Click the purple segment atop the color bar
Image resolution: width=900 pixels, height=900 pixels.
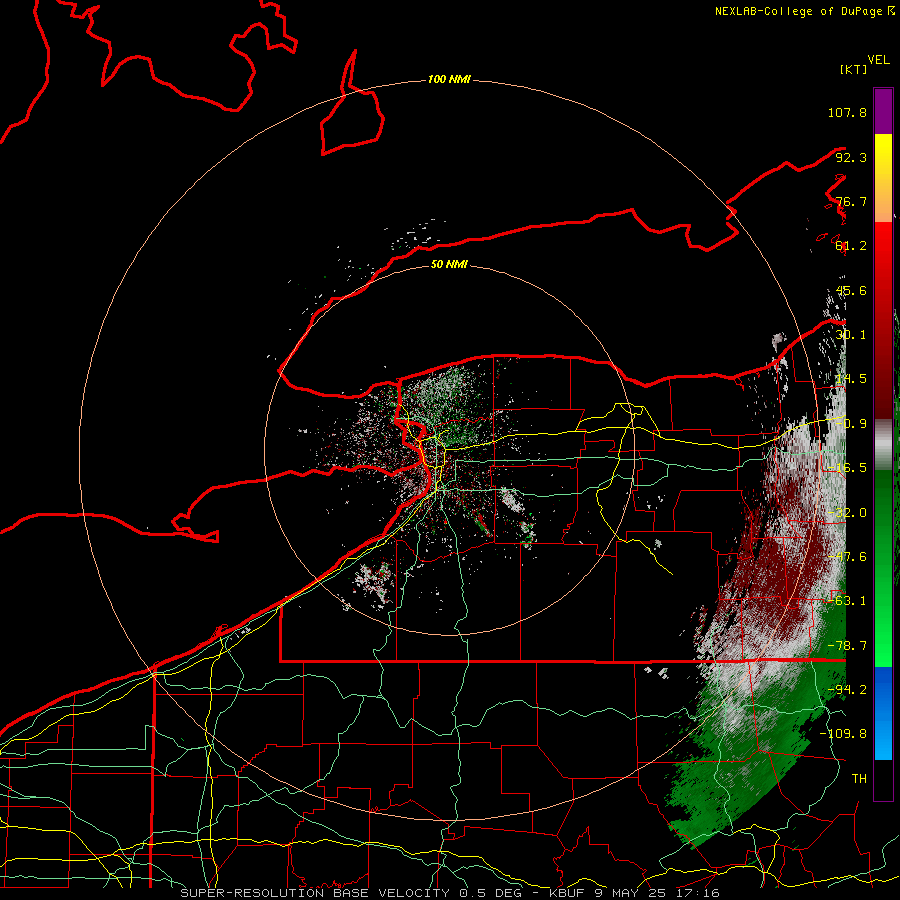pyautogui.click(x=883, y=111)
